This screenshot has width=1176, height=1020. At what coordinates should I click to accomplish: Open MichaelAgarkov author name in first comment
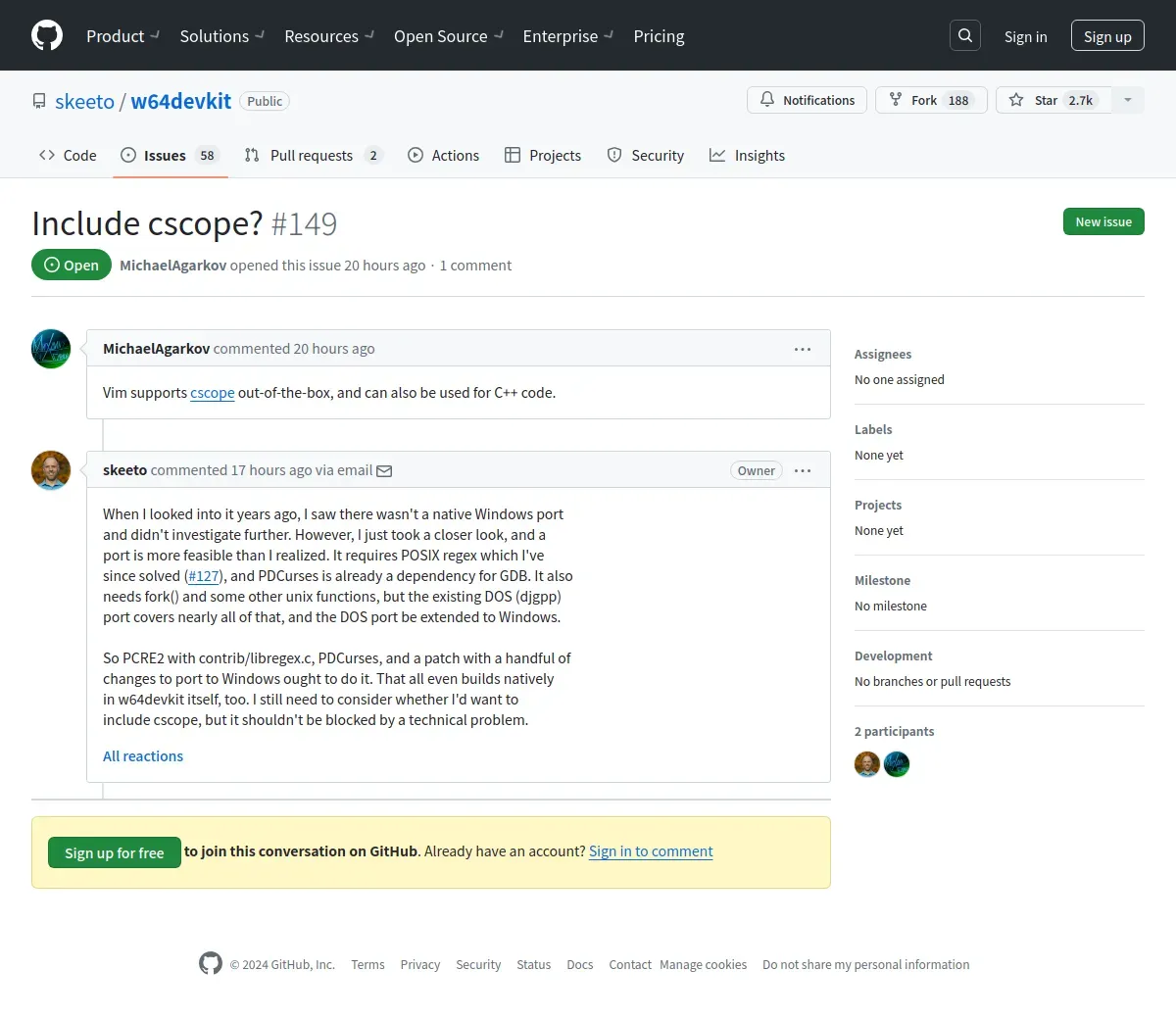[x=156, y=348]
